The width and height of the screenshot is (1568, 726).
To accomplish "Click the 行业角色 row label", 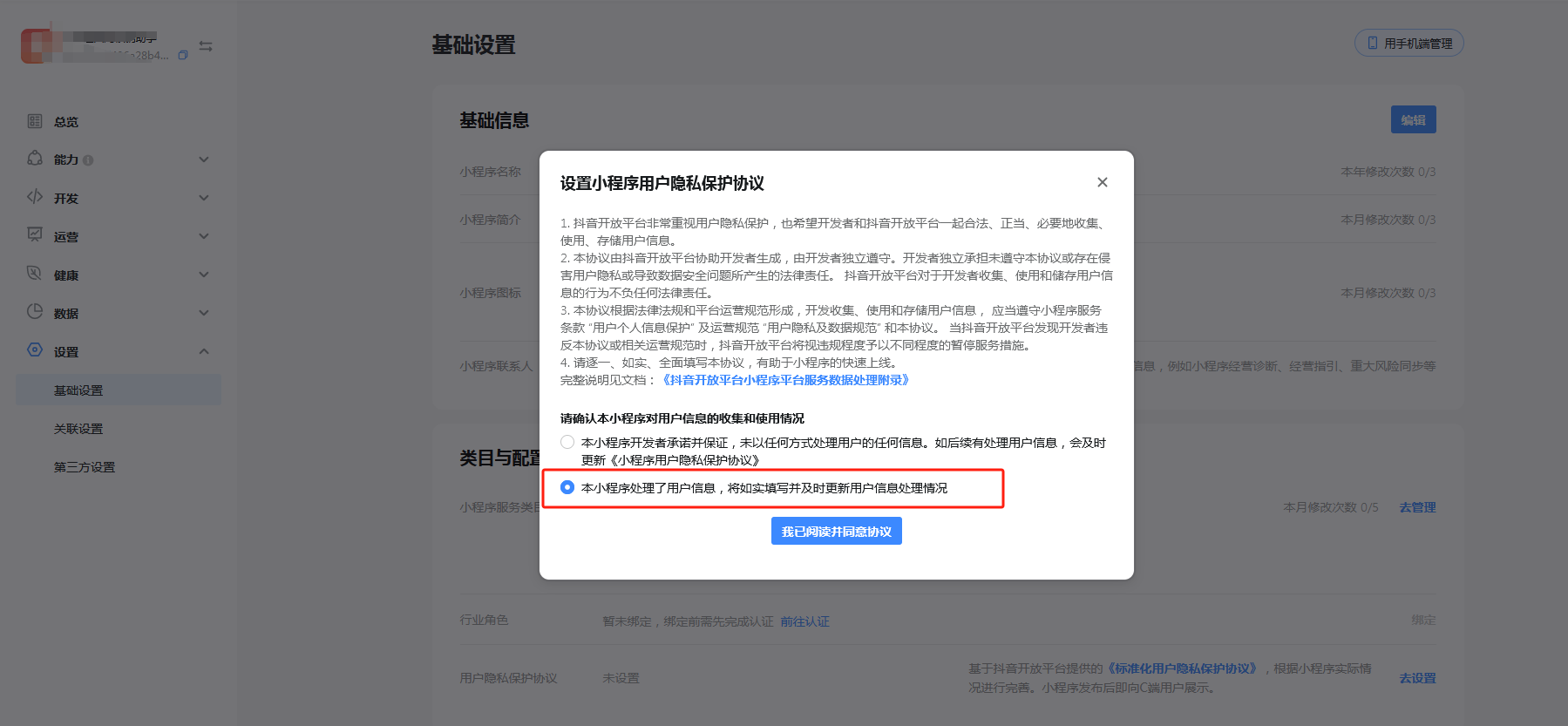I will (484, 620).
